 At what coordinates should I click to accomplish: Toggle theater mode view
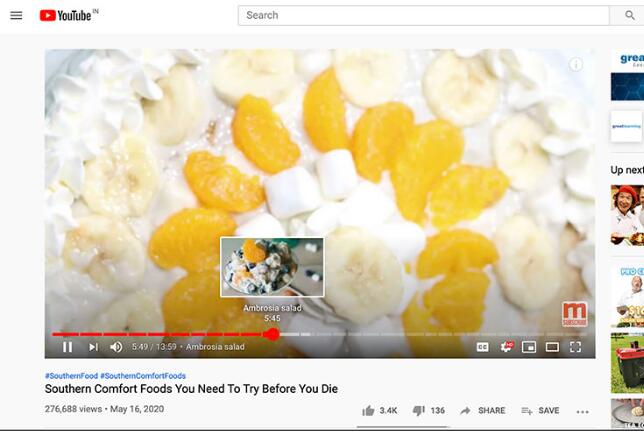pos(552,347)
